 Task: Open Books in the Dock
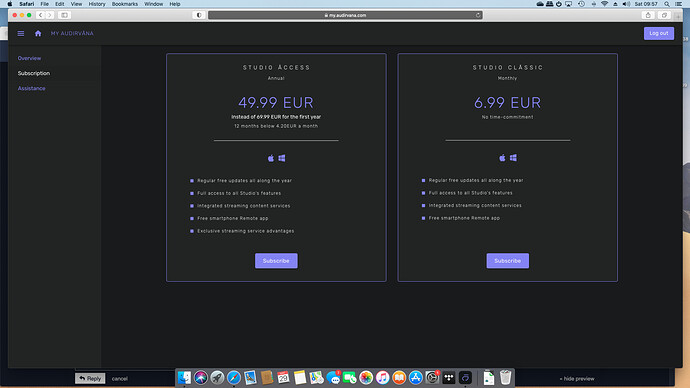tap(399, 377)
